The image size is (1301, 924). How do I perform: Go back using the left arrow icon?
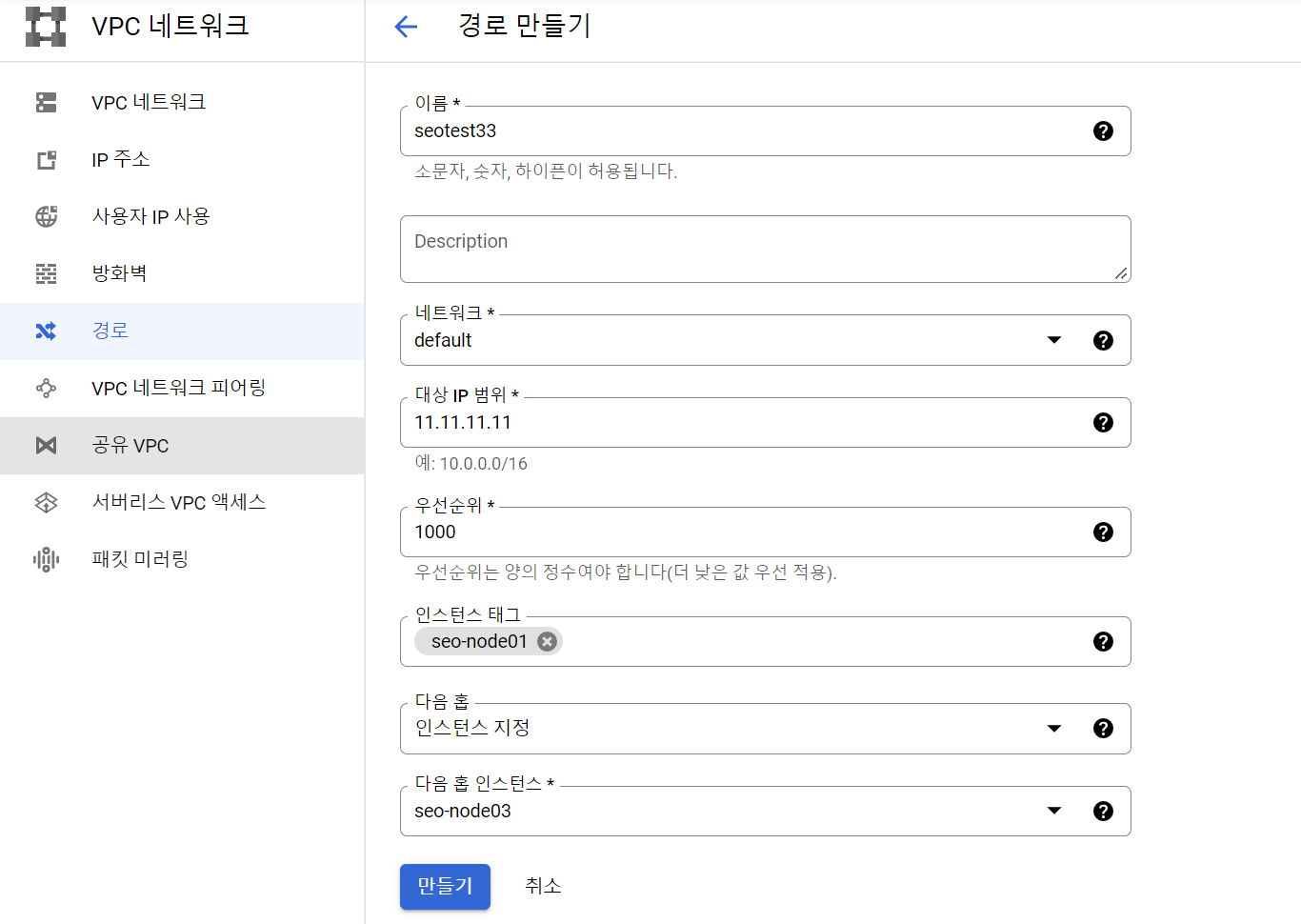pyautogui.click(x=406, y=27)
